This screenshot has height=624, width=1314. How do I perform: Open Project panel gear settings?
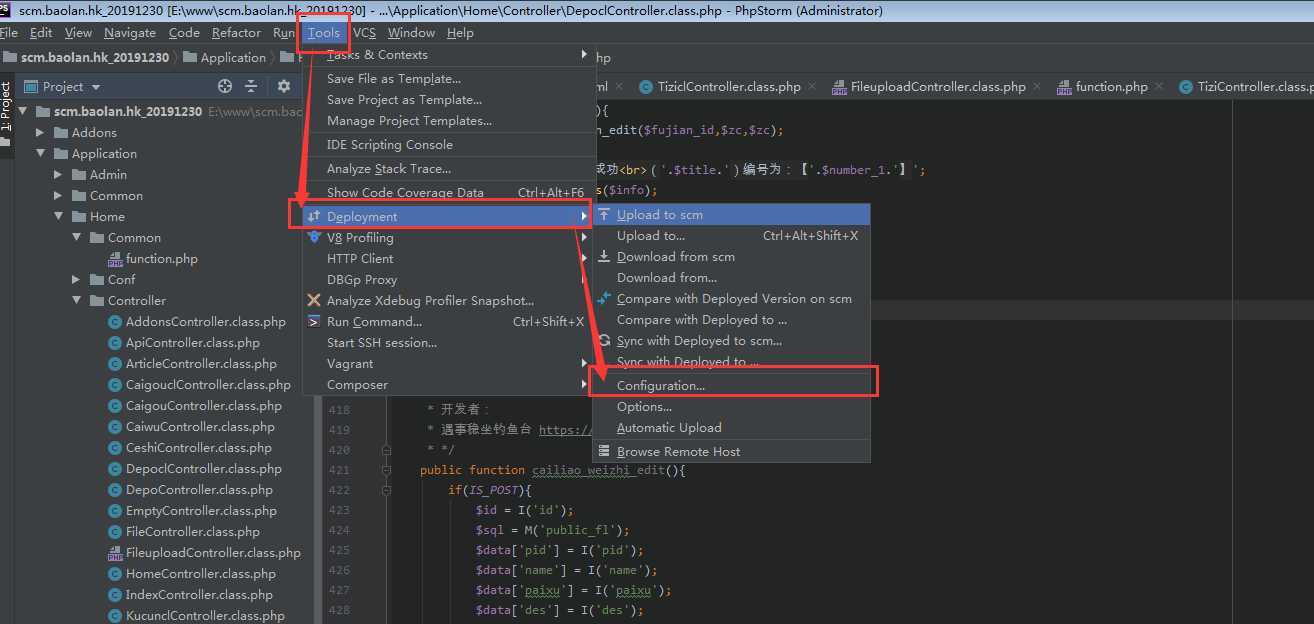tap(284, 86)
